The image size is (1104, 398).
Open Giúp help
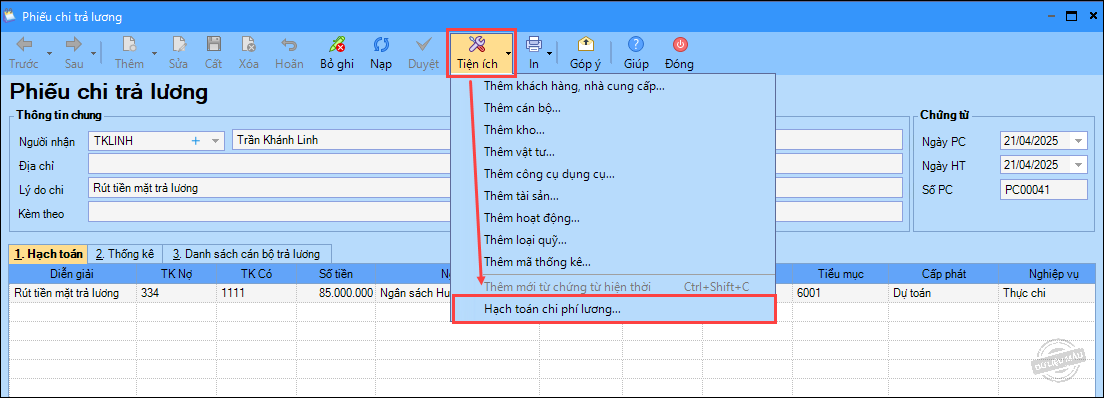(x=636, y=54)
